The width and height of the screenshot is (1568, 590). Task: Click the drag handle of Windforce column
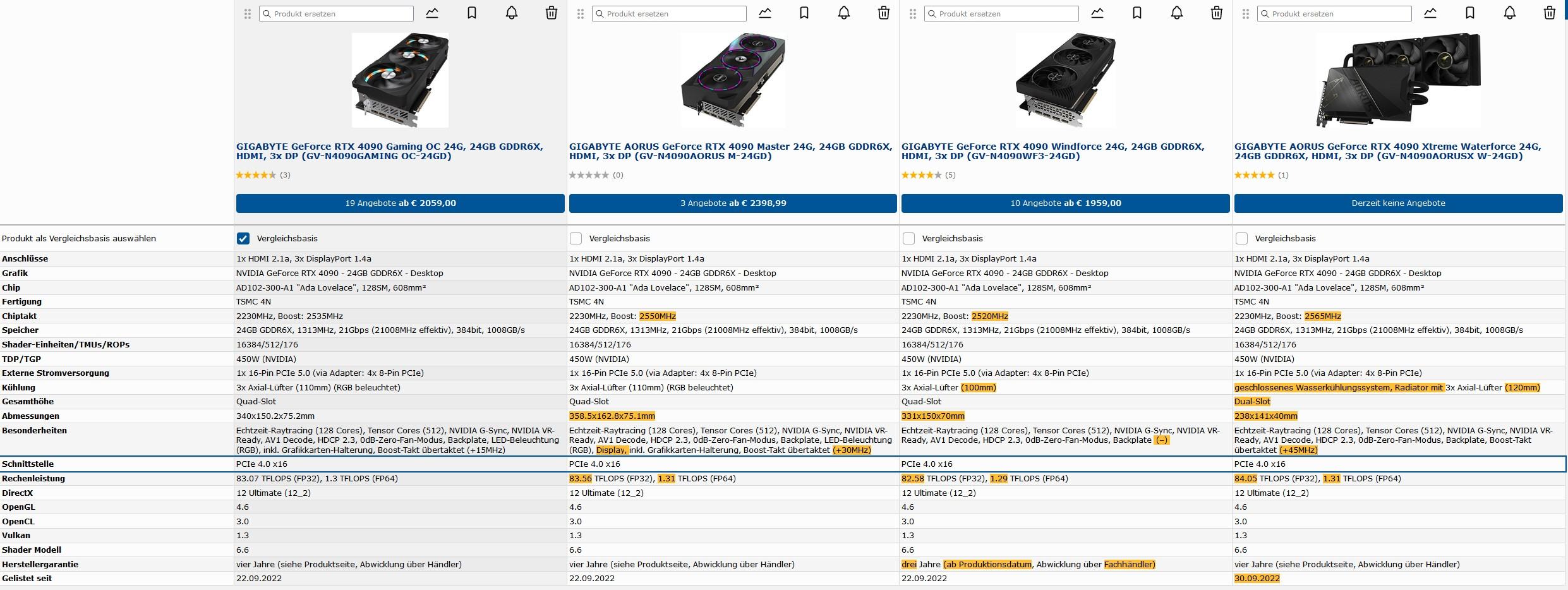pos(913,14)
